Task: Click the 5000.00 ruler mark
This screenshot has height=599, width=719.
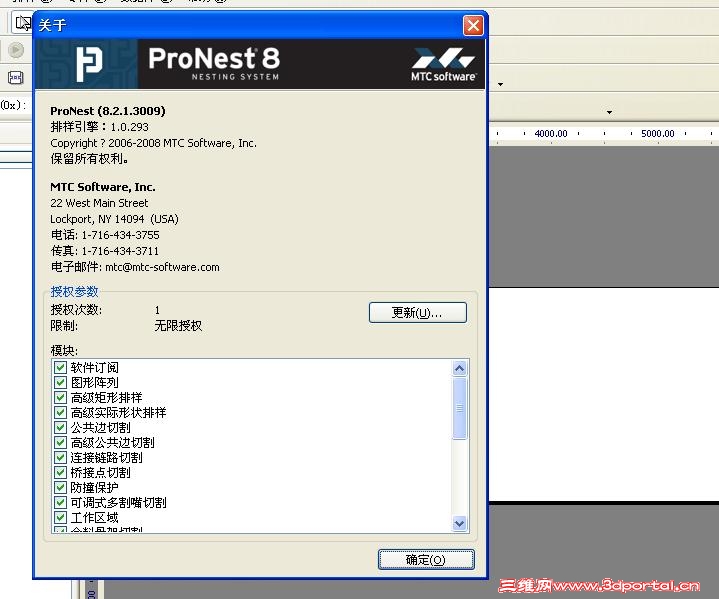Action: [658, 133]
